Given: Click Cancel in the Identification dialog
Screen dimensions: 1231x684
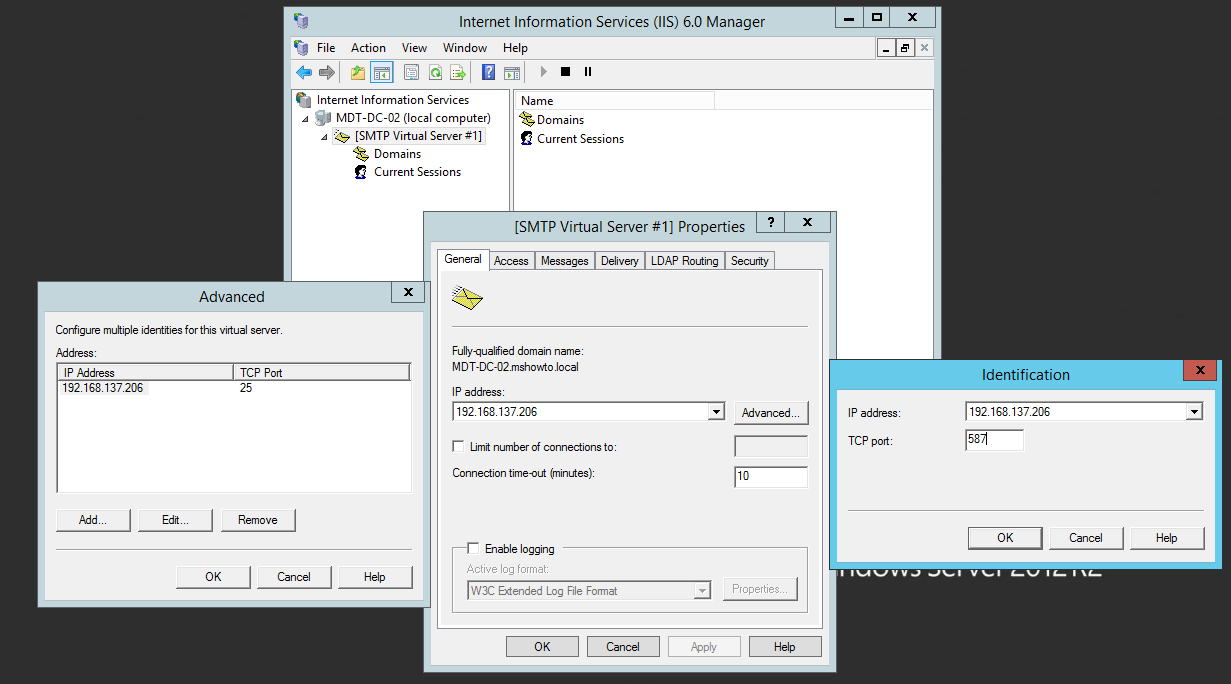Looking at the screenshot, I should 1086,538.
